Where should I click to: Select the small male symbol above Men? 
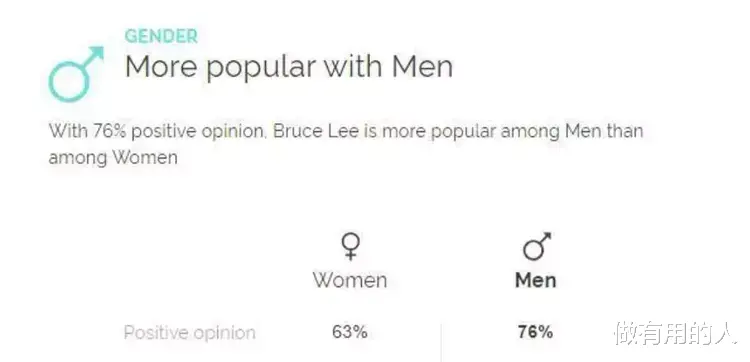click(537, 247)
